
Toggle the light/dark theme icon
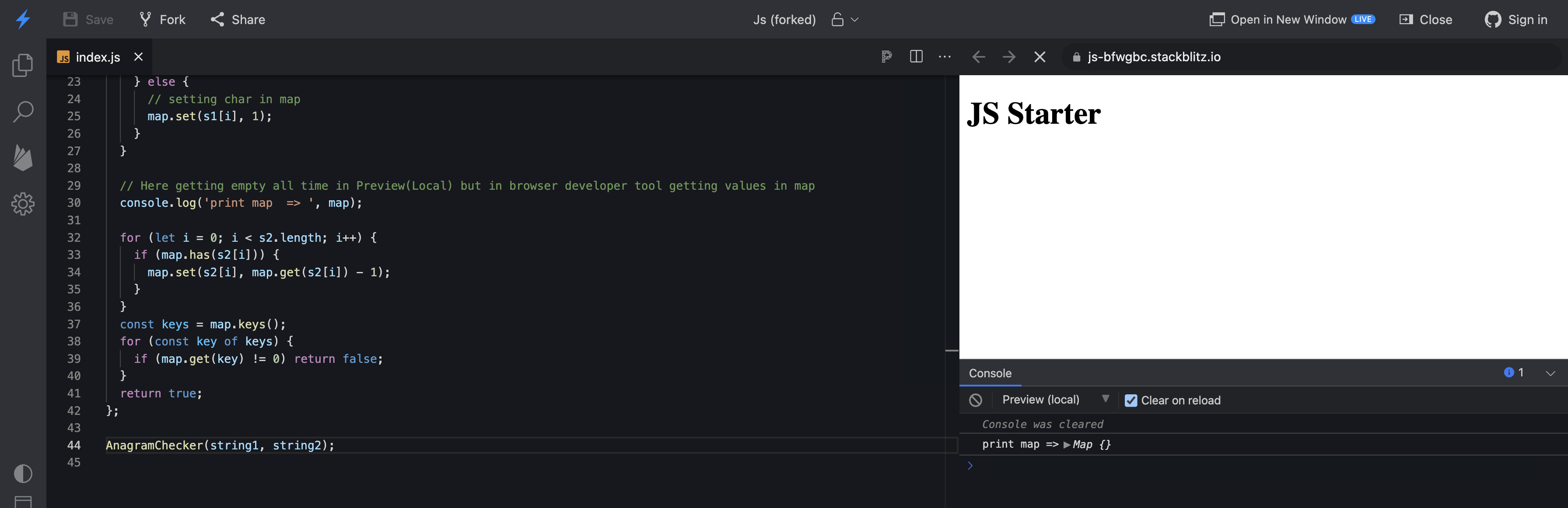[x=22, y=473]
